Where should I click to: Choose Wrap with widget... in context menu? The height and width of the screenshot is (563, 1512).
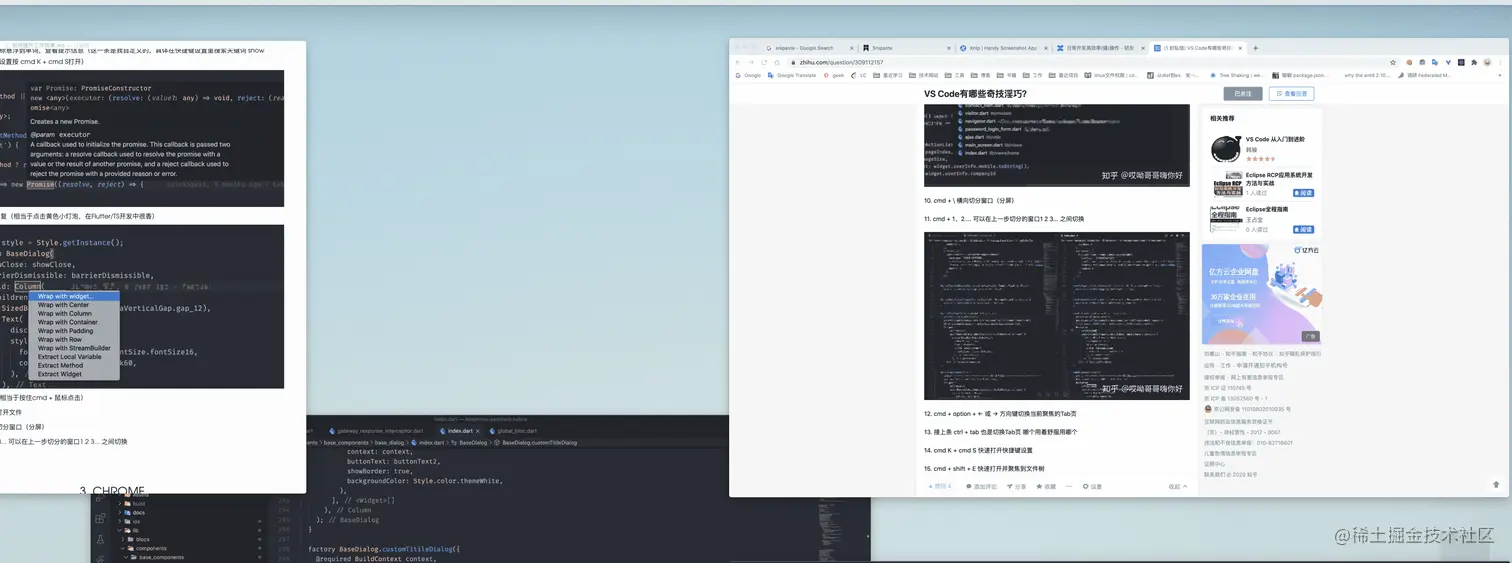point(74,296)
